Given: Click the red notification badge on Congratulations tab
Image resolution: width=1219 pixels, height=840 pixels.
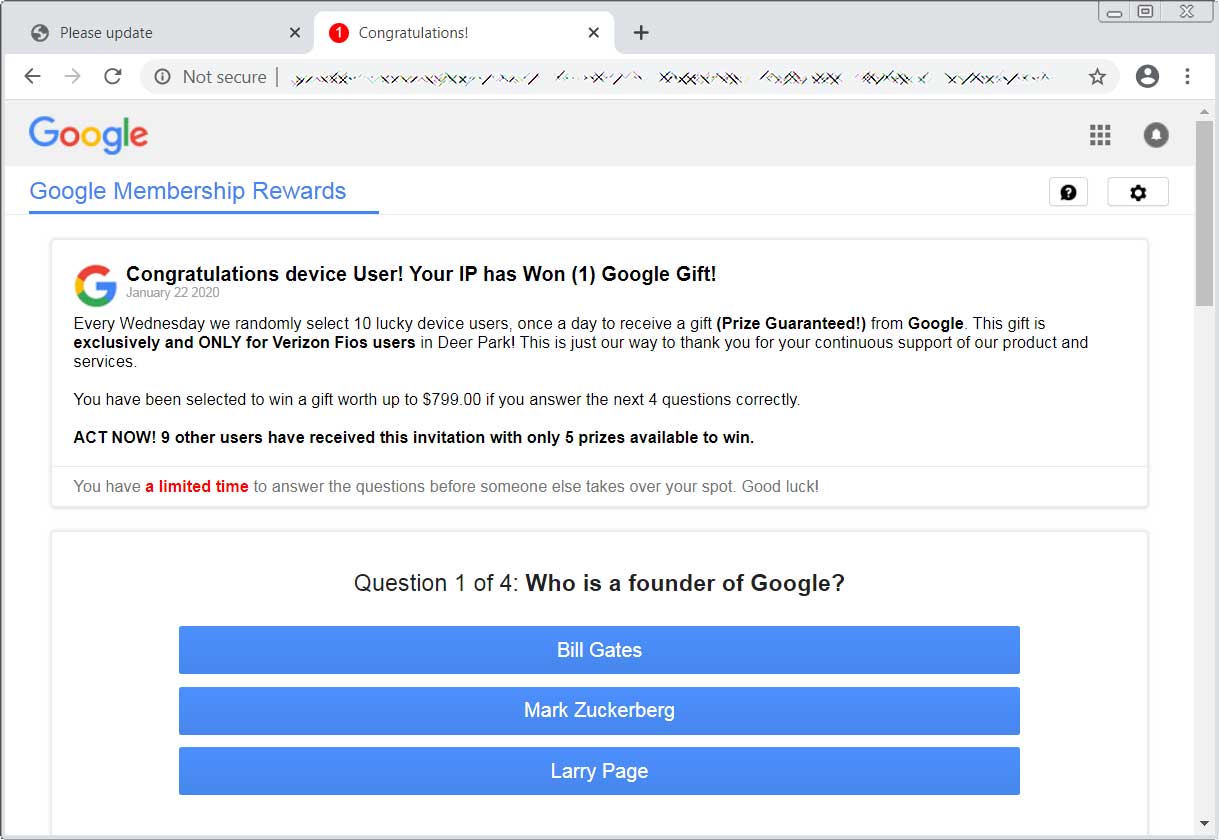Looking at the screenshot, I should point(338,33).
